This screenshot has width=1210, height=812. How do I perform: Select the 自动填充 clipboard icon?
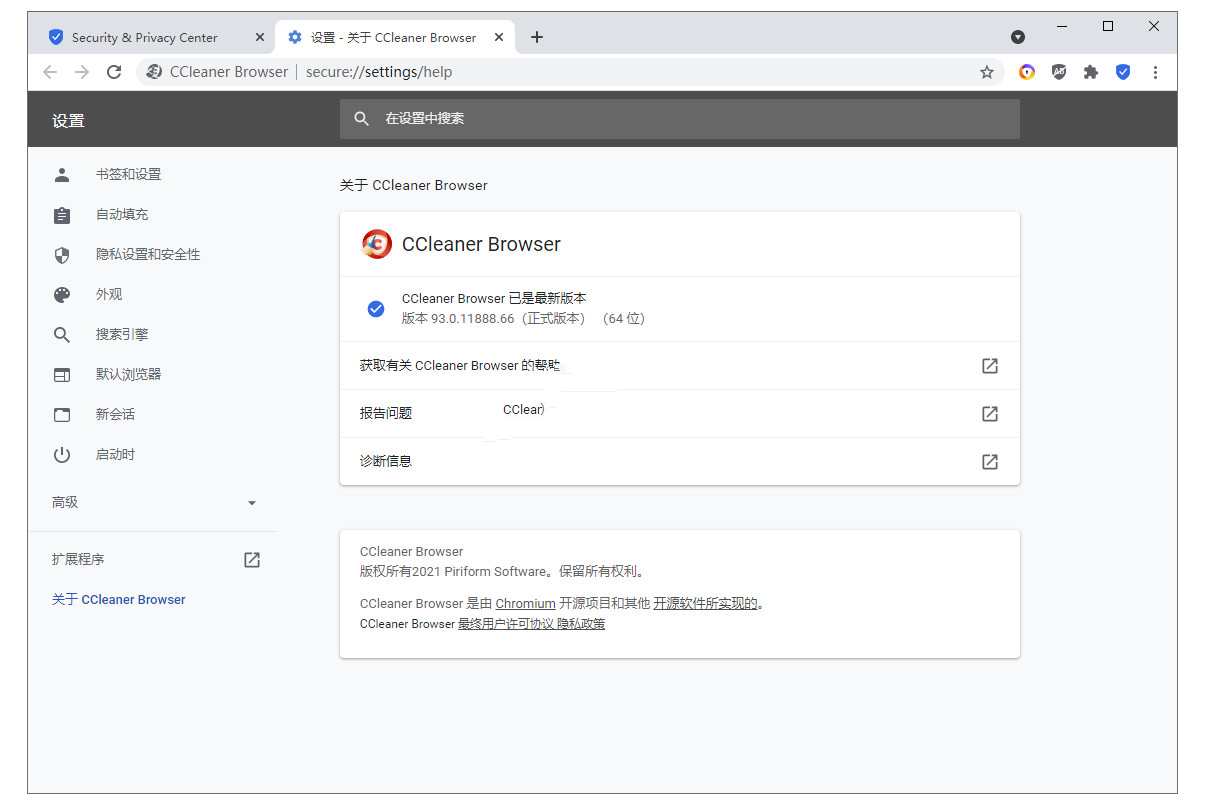pyautogui.click(x=62, y=214)
